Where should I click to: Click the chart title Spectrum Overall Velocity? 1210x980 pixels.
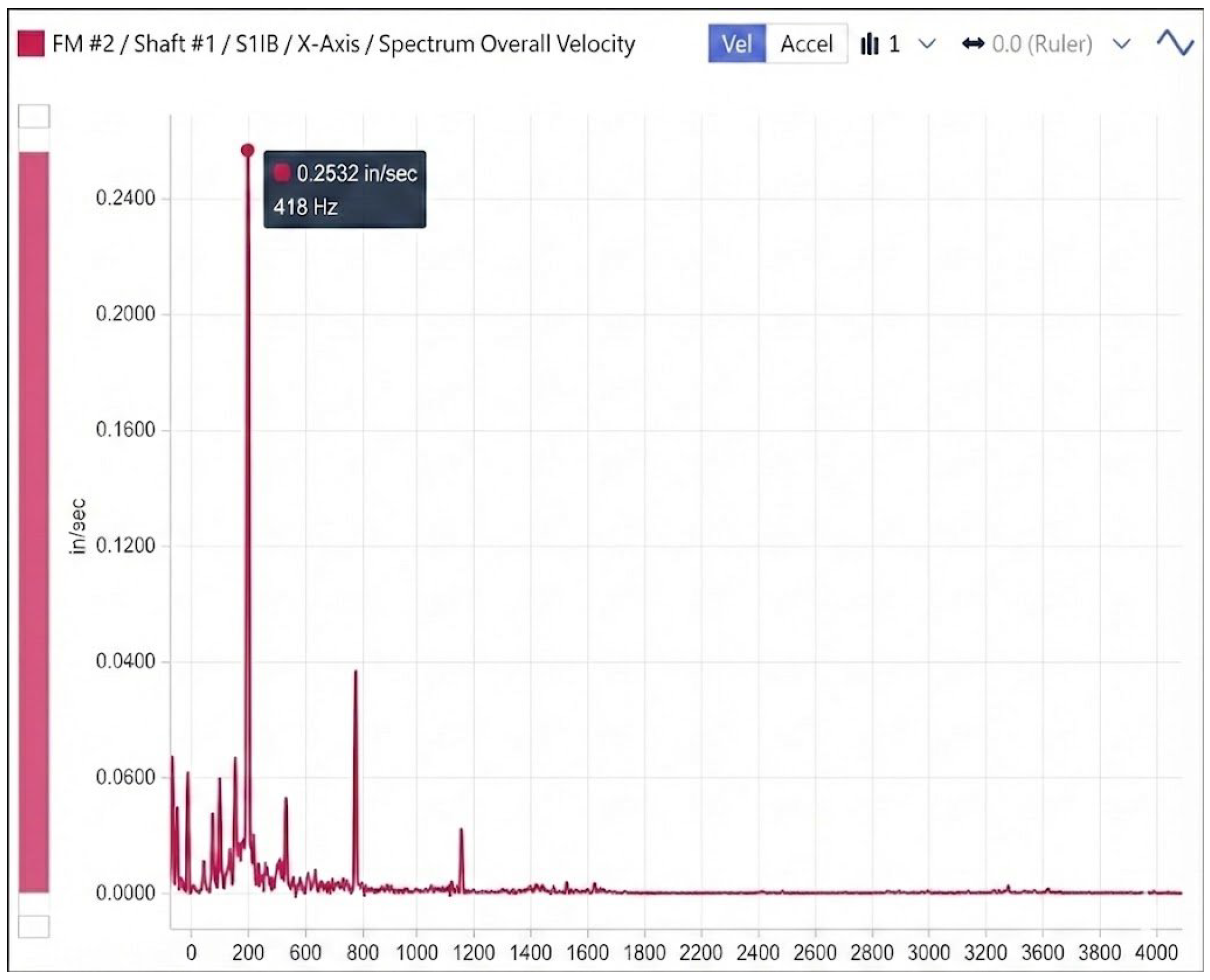point(506,43)
